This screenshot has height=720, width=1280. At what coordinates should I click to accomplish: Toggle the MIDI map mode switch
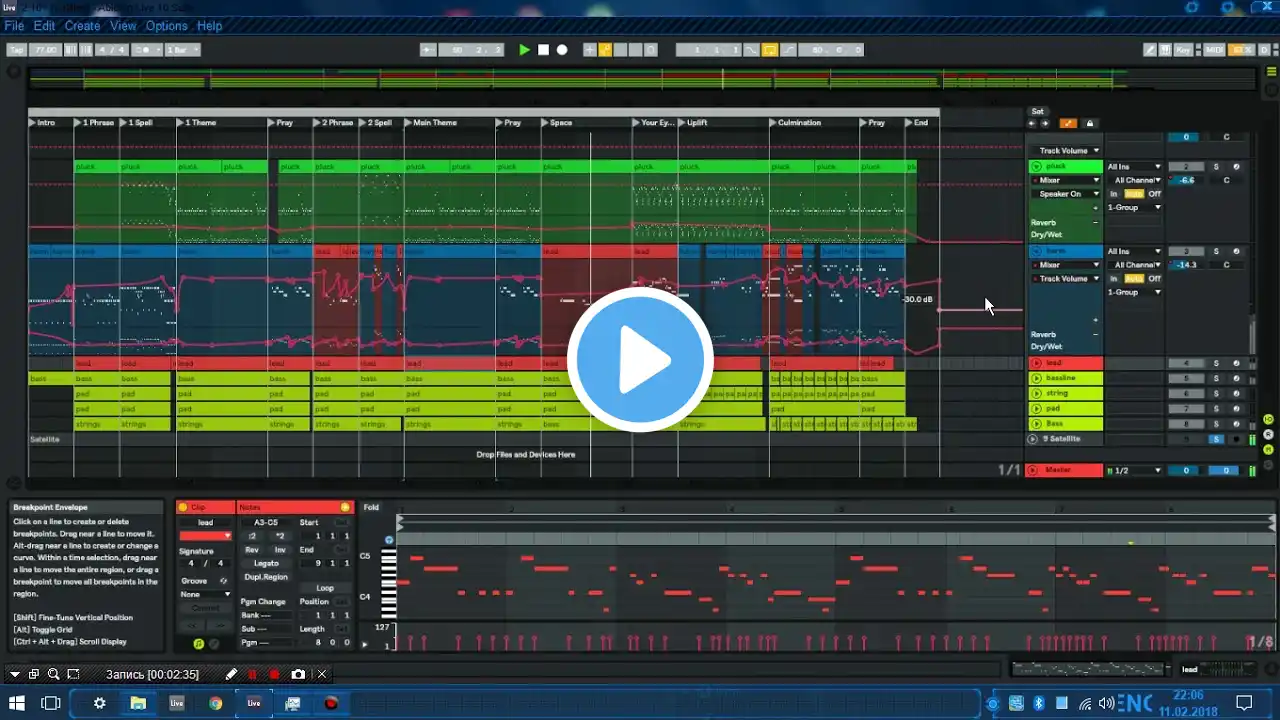[x=1214, y=49]
